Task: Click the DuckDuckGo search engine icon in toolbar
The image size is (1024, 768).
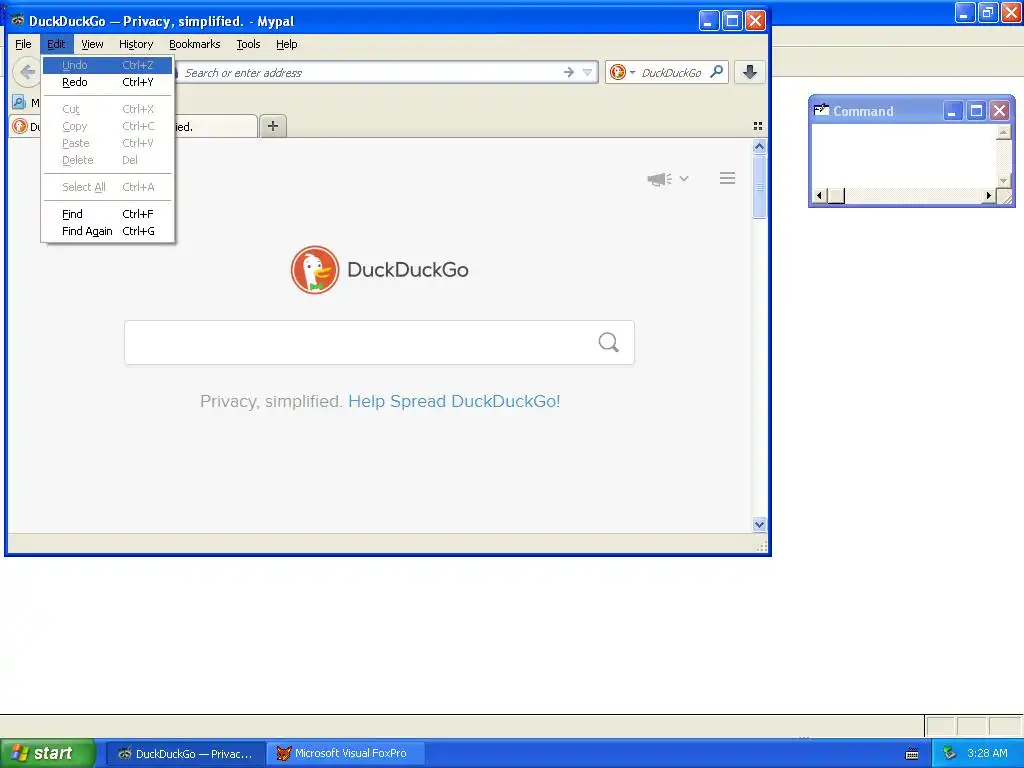Action: 617,72
